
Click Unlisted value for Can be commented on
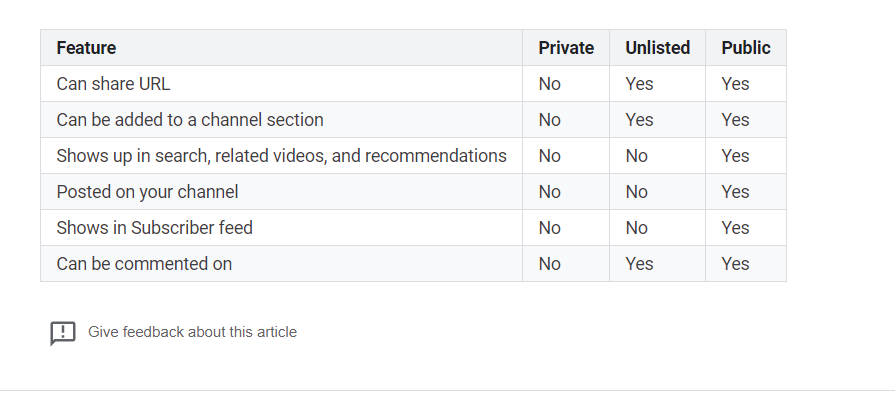pyautogui.click(x=639, y=264)
